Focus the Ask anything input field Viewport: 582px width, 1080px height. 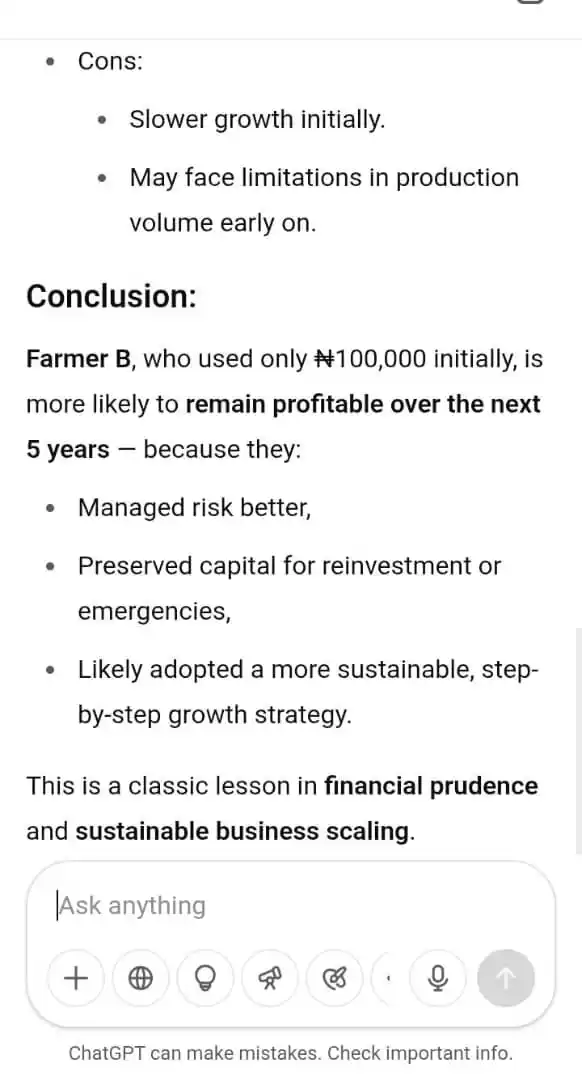tap(289, 906)
